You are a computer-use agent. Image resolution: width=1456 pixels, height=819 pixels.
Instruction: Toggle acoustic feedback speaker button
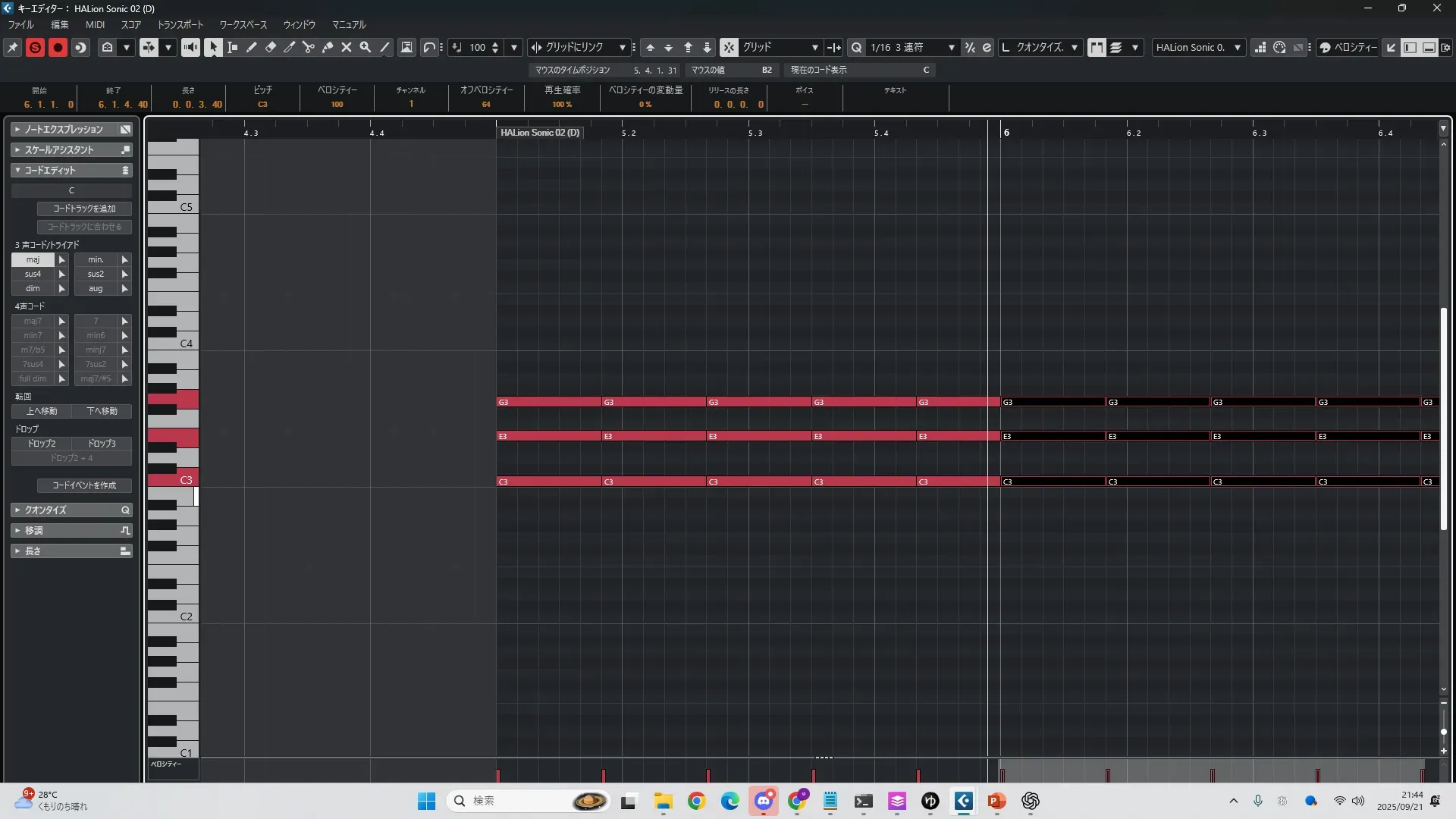click(x=190, y=47)
